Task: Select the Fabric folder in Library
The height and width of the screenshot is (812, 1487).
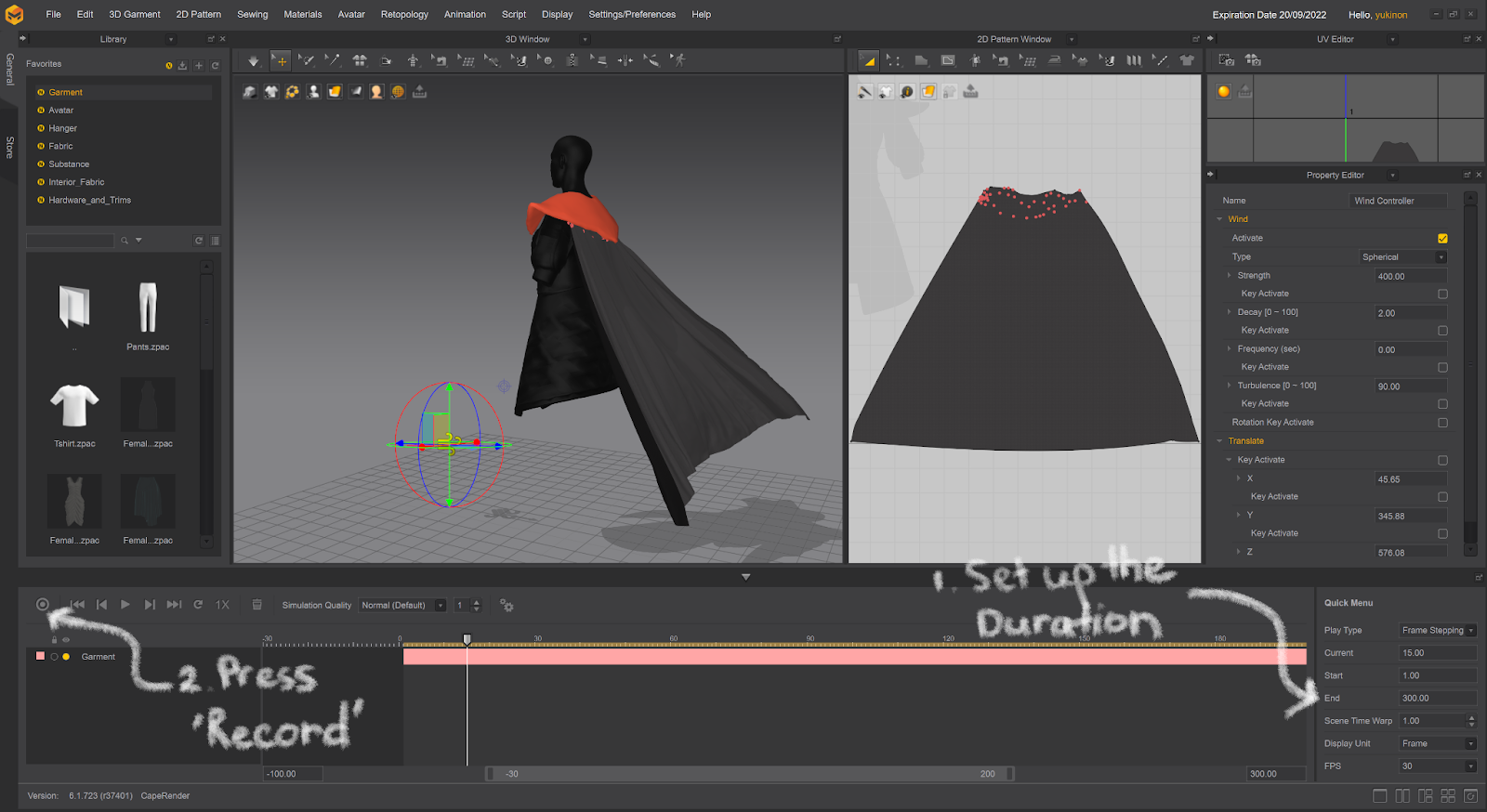Action: 60,147
